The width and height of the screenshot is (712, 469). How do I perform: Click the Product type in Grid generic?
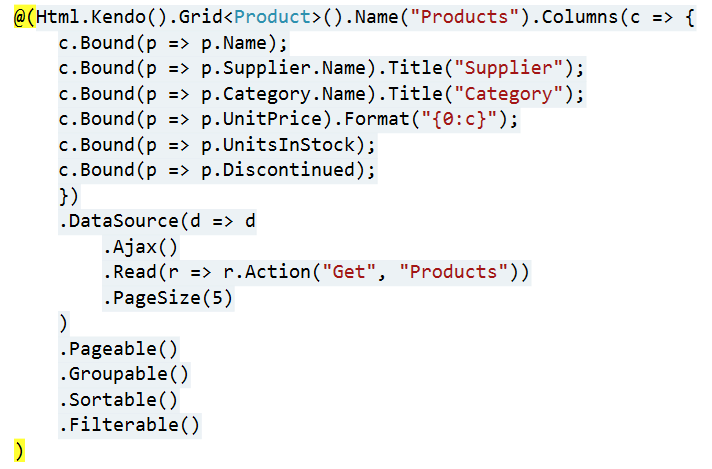[272, 17]
